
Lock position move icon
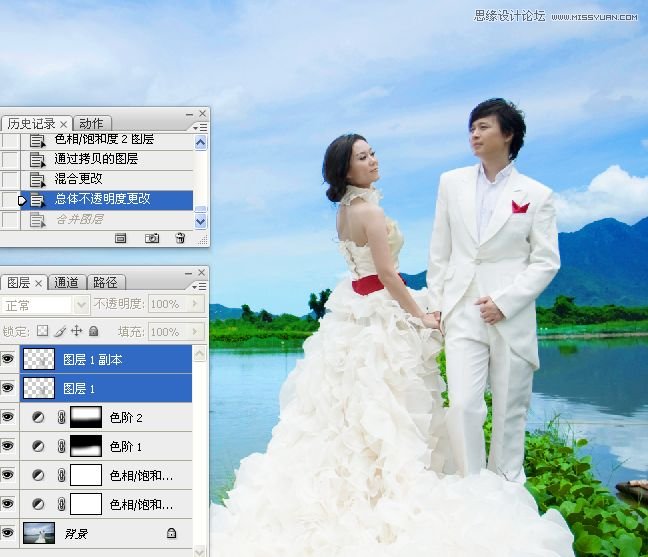tap(76, 331)
